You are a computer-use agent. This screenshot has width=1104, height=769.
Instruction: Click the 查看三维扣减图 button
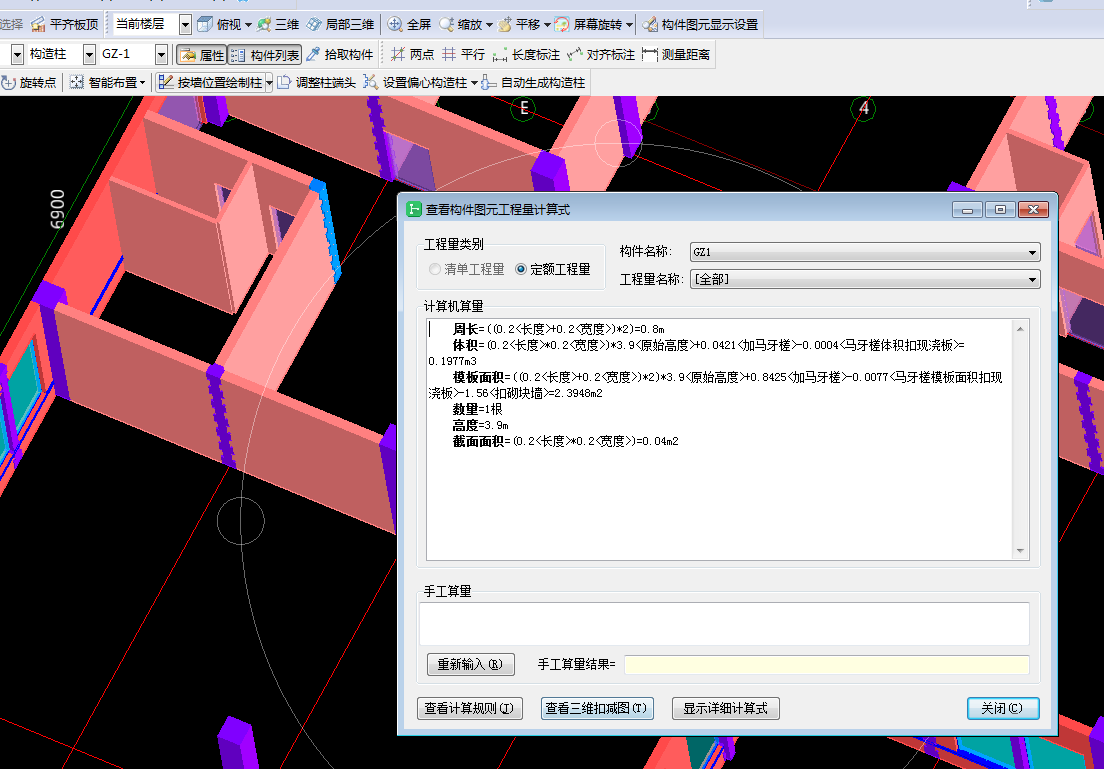pyautogui.click(x=597, y=708)
